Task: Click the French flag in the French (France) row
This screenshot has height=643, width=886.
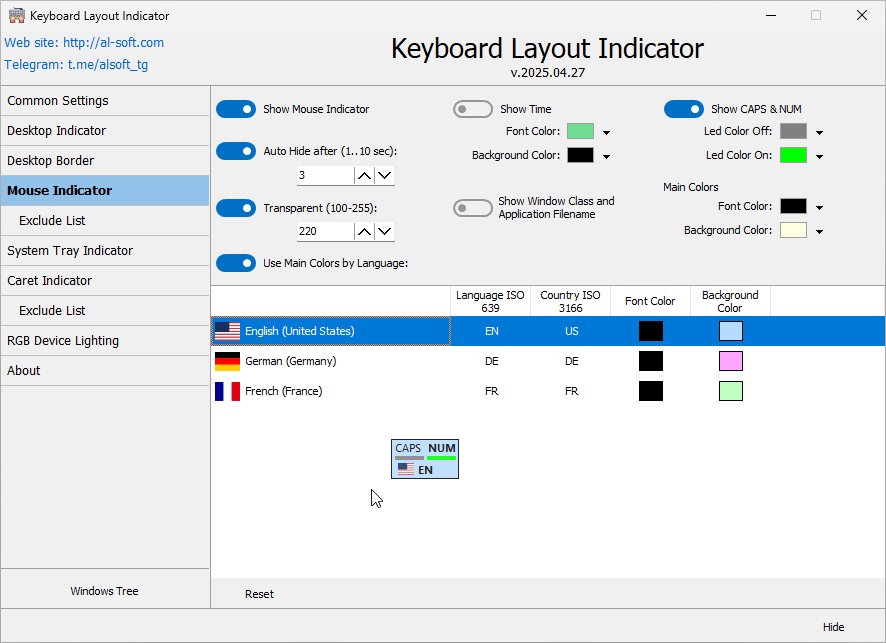Action: (227, 391)
